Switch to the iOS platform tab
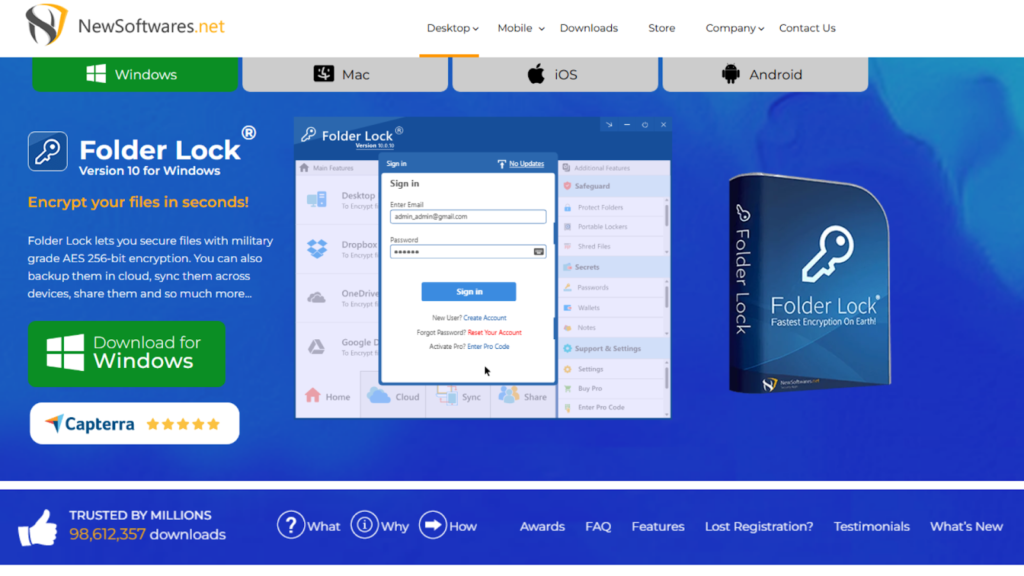 pyautogui.click(x=555, y=74)
